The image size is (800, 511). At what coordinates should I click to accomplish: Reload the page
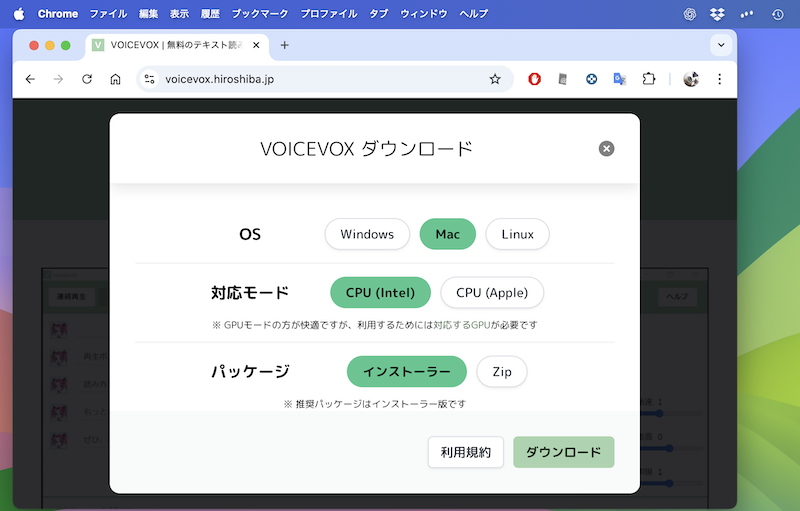[87, 79]
